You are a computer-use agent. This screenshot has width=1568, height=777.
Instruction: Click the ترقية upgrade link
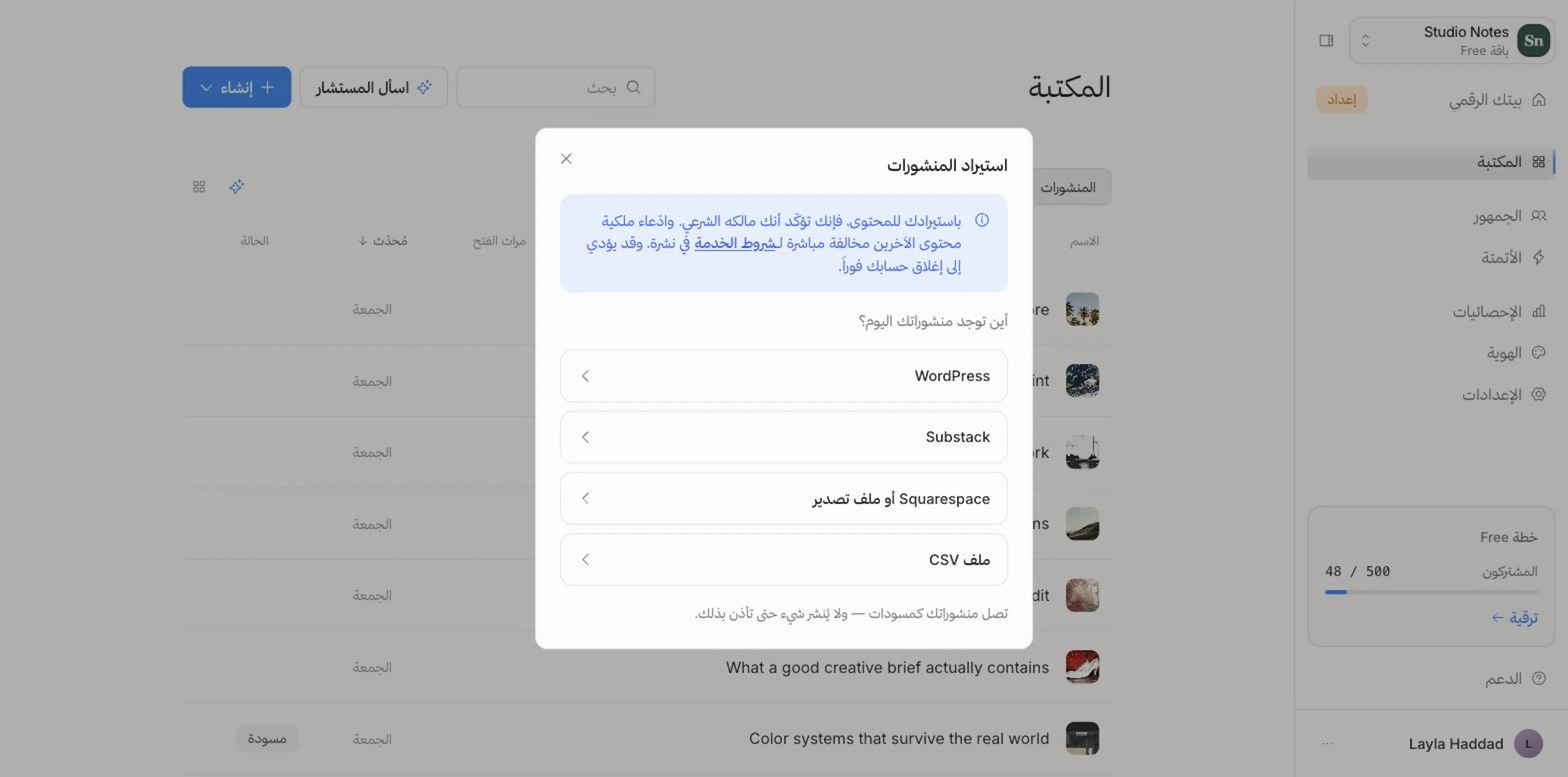tap(1515, 618)
